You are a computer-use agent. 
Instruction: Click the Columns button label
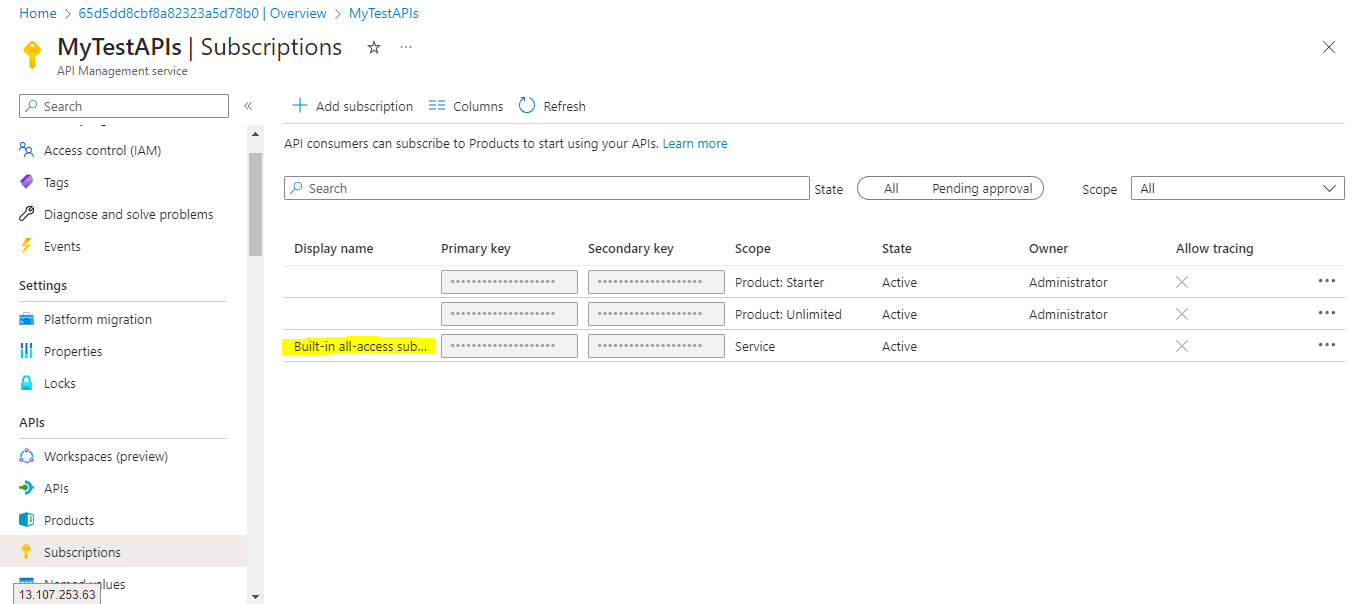[x=478, y=106]
